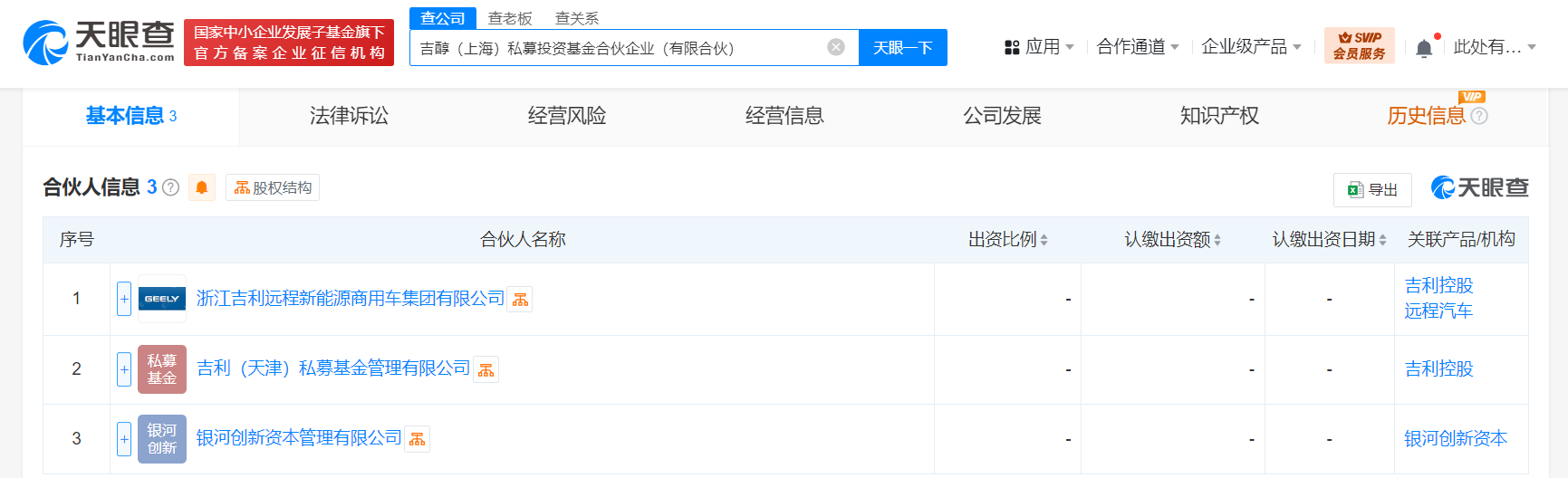The image size is (1568, 478).
Task: Click into the company search input field
Action: pos(616,48)
